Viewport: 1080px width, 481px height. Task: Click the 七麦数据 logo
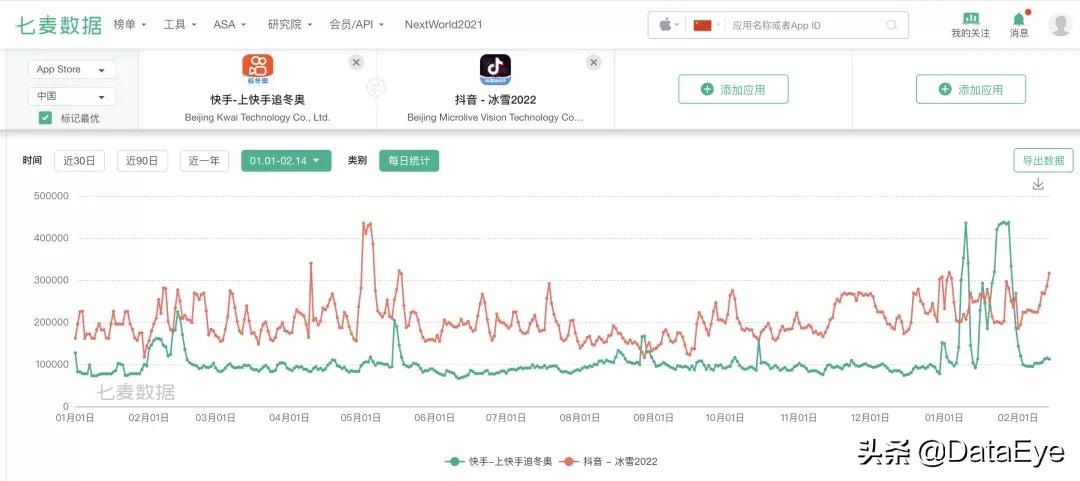pos(59,25)
